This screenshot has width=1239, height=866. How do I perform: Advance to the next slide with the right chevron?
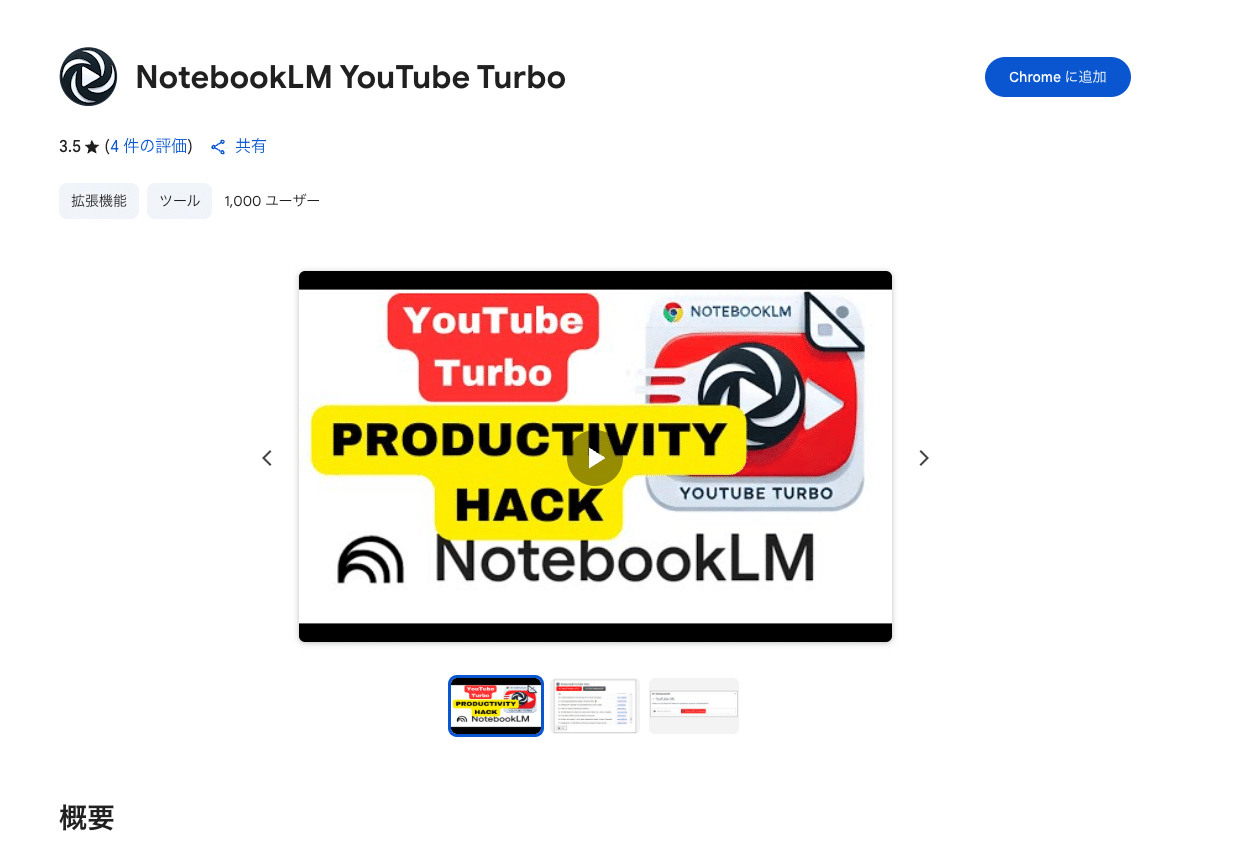pyautogui.click(x=924, y=458)
